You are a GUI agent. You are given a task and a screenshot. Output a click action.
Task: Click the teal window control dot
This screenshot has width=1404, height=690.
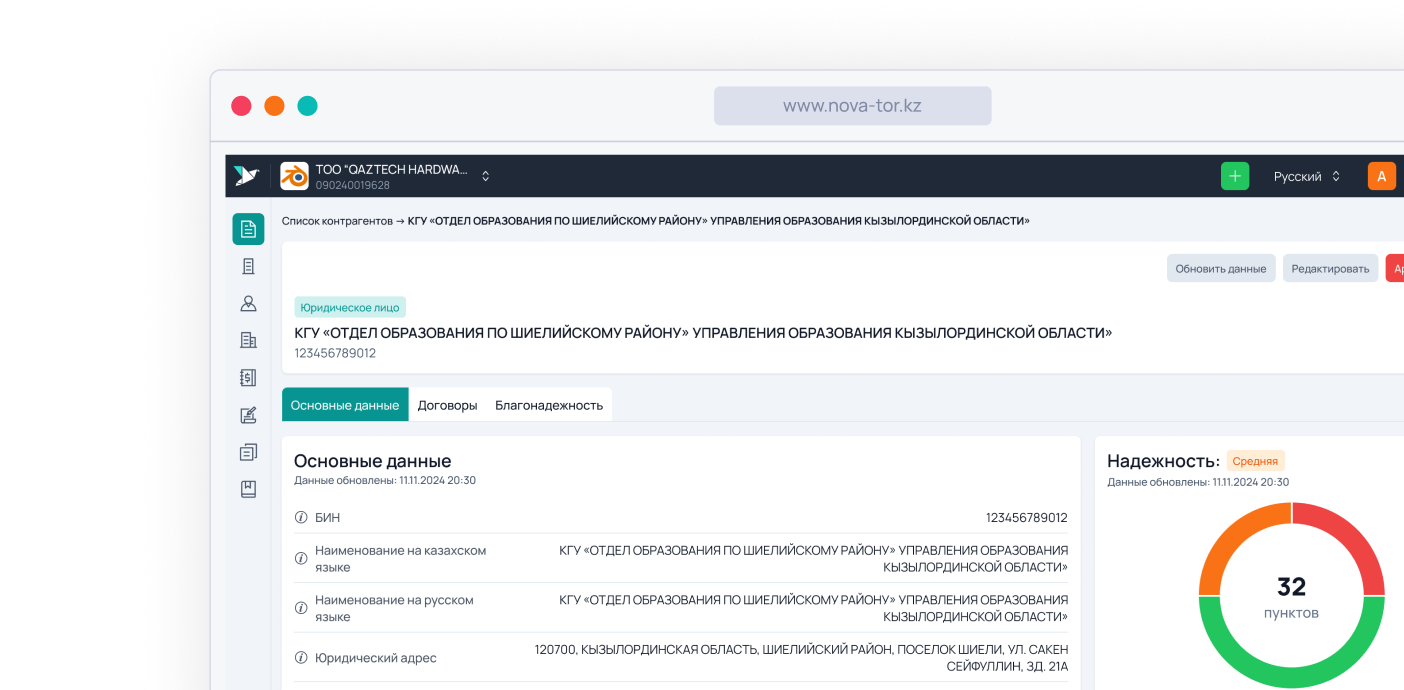click(x=307, y=106)
